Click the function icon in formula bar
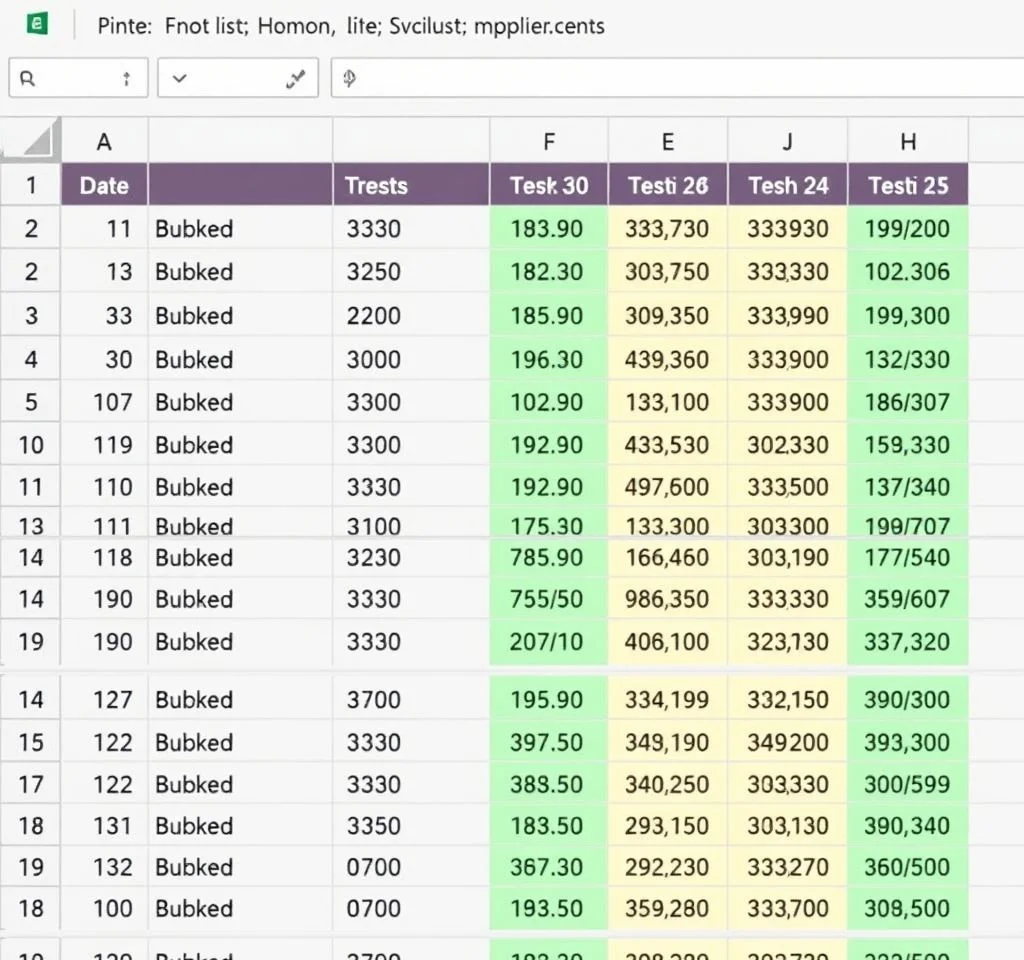The width and height of the screenshot is (1024, 960). click(x=349, y=79)
